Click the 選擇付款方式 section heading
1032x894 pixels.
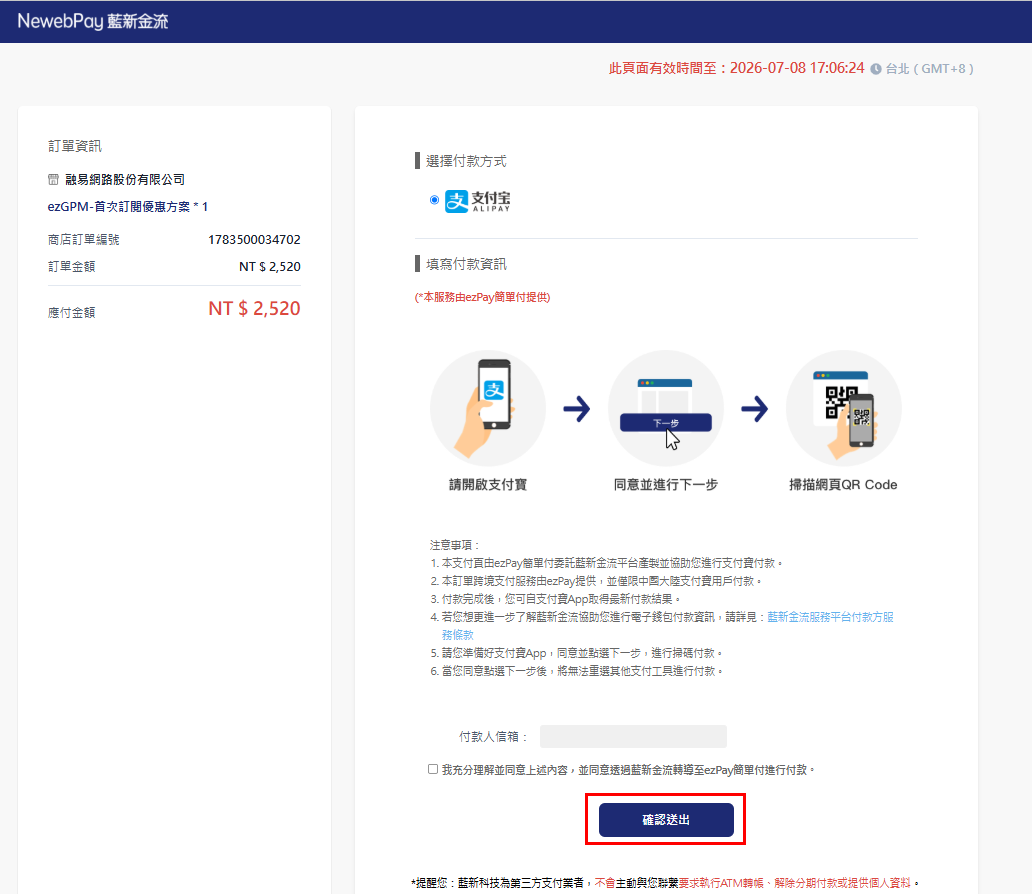(466, 161)
